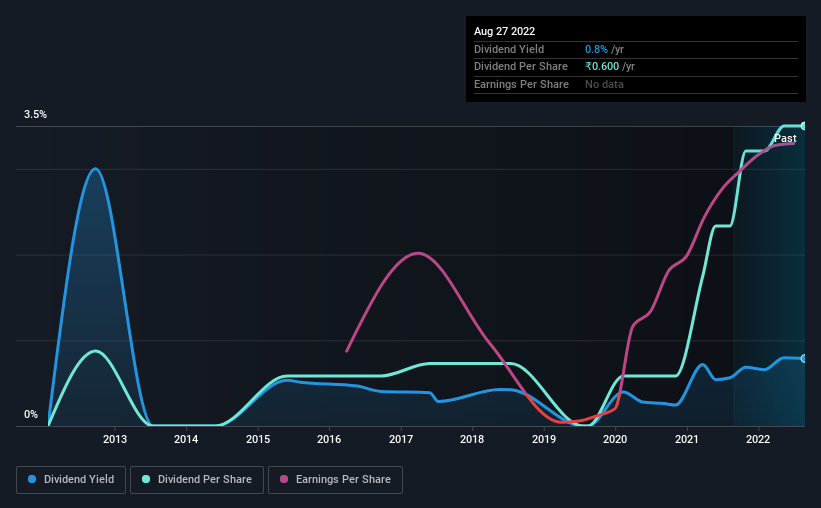821x508 pixels.
Task: Click the 2013 Dividend Yield peak
Action: click(x=95, y=169)
